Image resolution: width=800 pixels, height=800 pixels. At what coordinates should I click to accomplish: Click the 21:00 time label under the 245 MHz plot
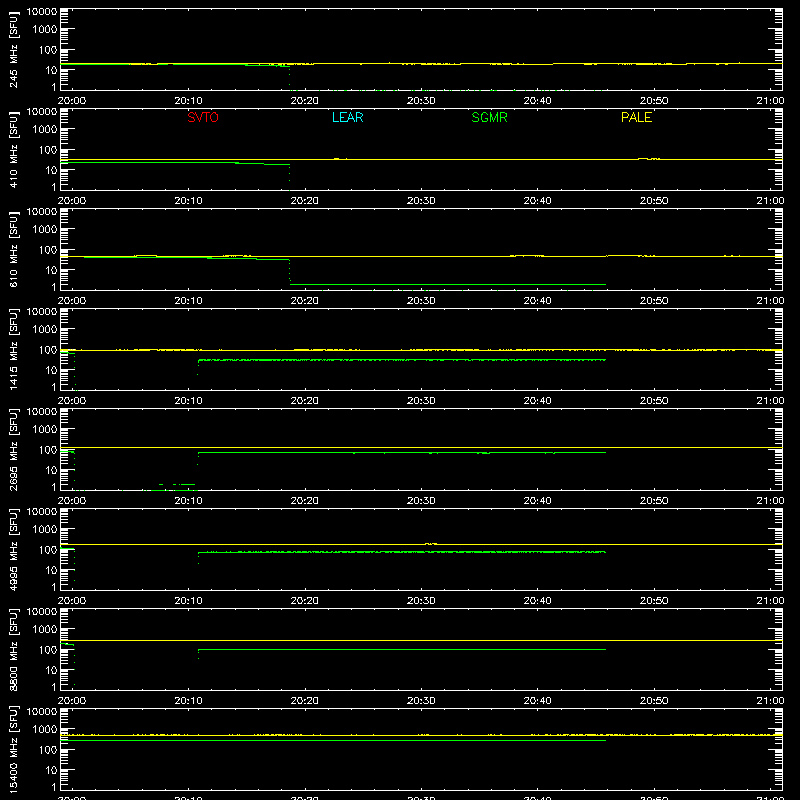pos(770,101)
